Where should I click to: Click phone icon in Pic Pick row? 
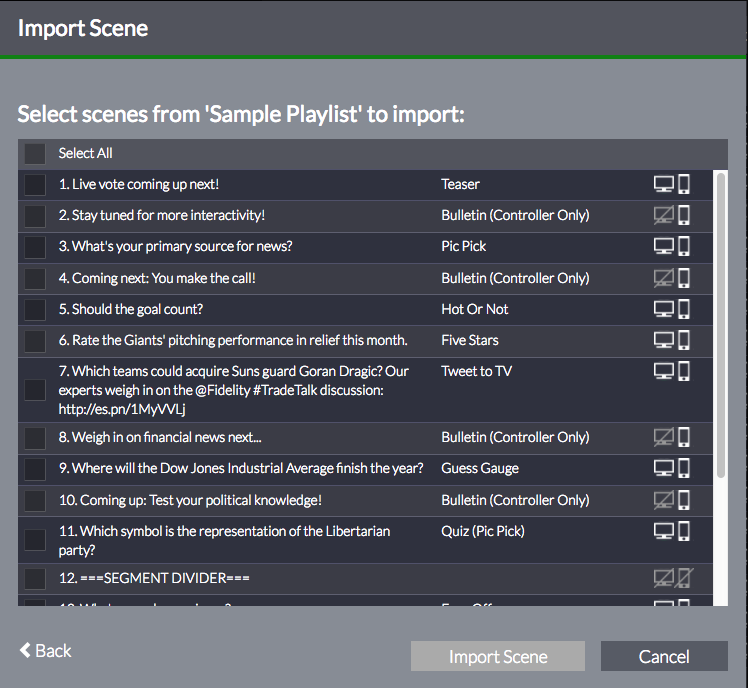(684, 246)
